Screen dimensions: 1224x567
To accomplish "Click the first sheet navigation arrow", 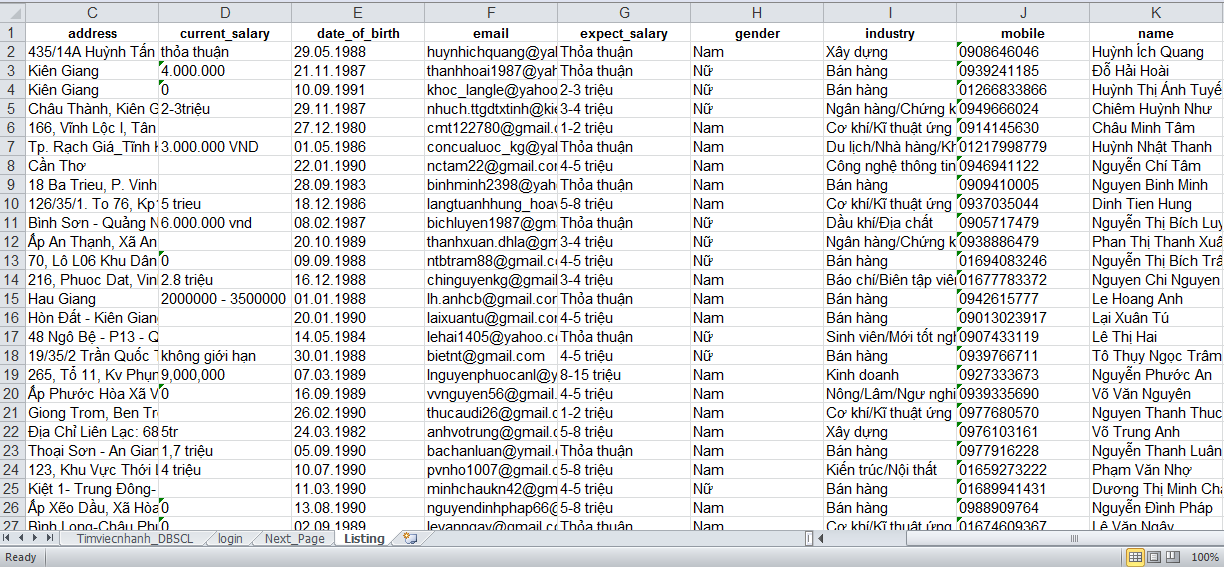I will [8, 539].
